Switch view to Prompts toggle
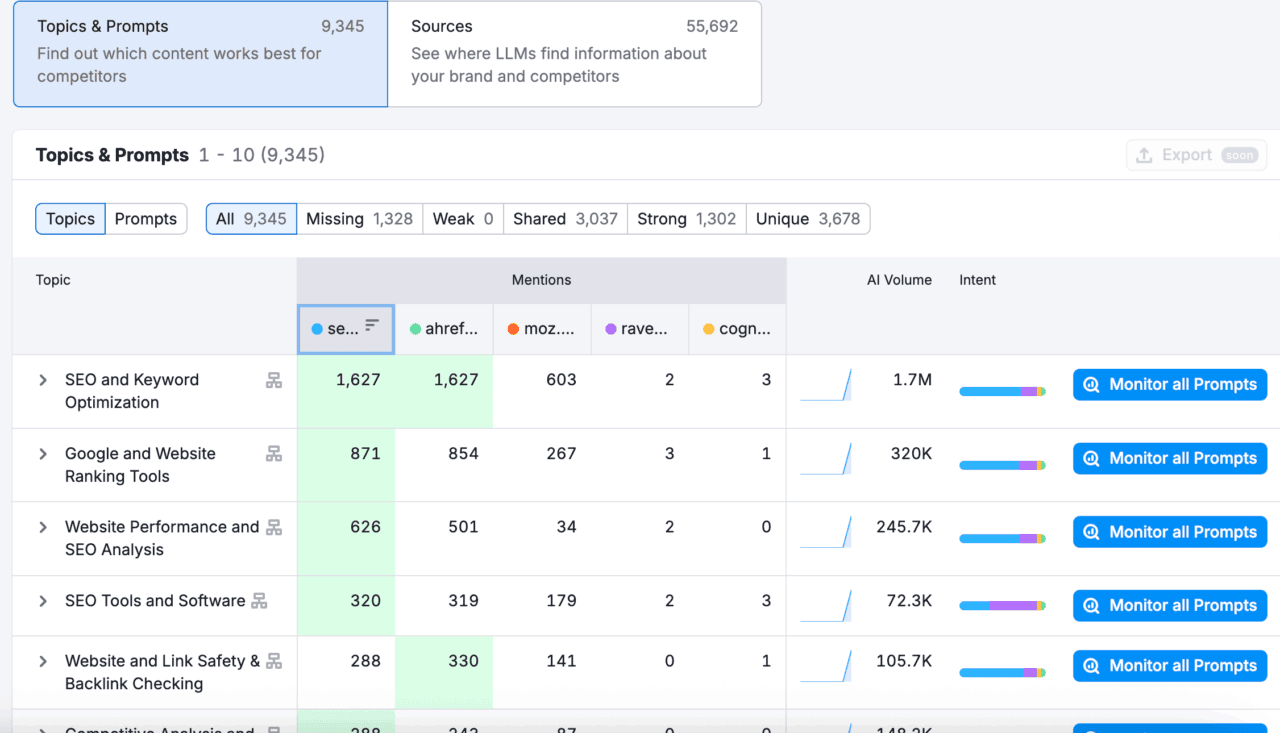The height and width of the screenshot is (733, 1280). pos(145,219)
